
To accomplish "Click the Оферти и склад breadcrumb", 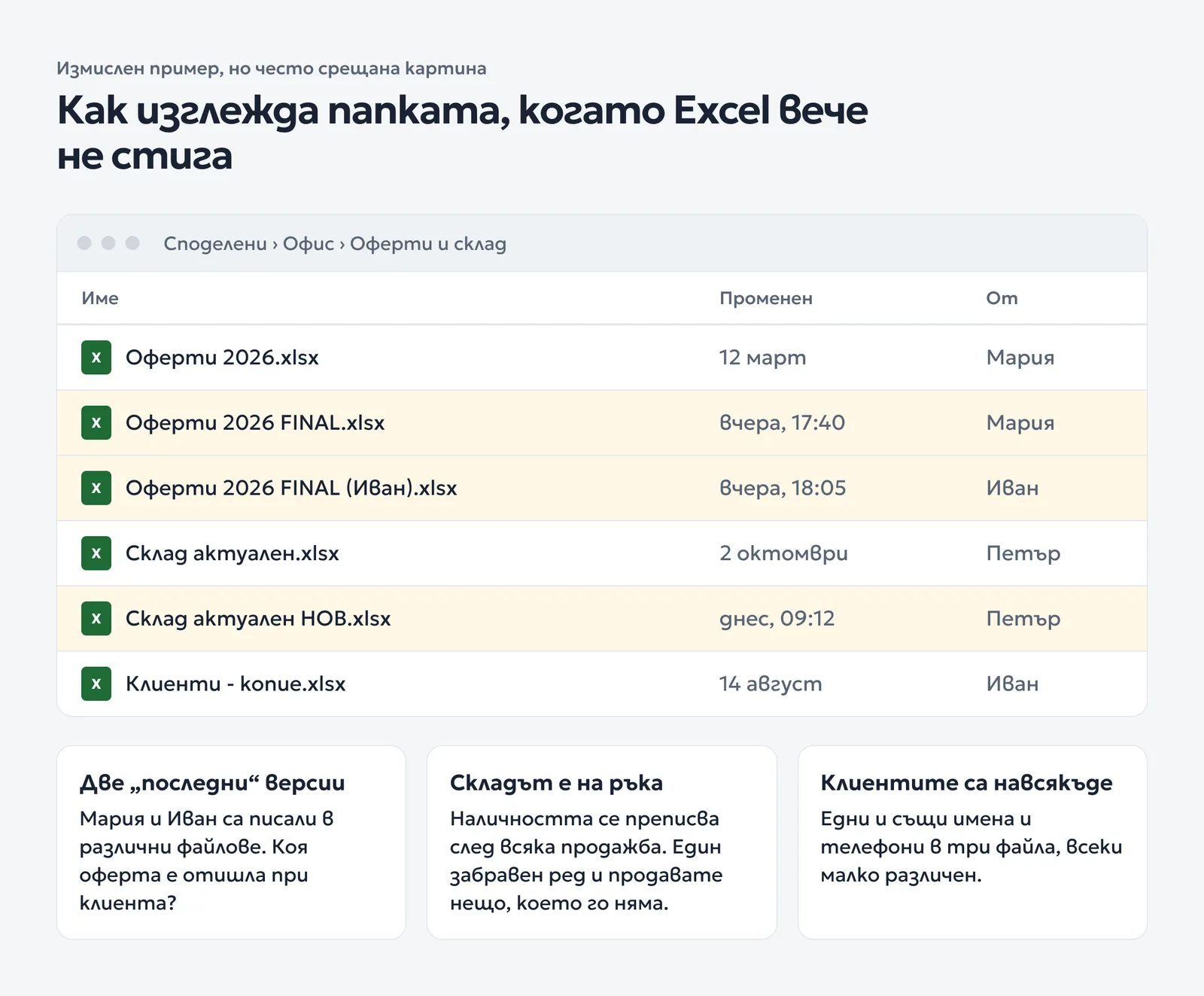I will (x=428, y=244).
